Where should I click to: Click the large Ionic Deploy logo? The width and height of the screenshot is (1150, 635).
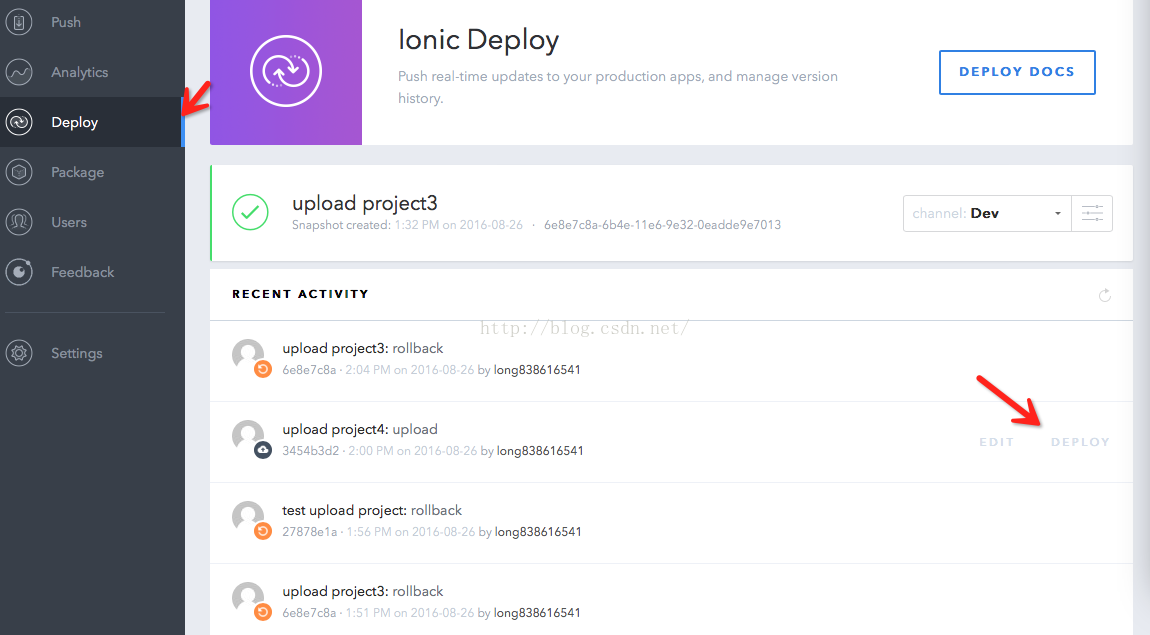[285, 71]
